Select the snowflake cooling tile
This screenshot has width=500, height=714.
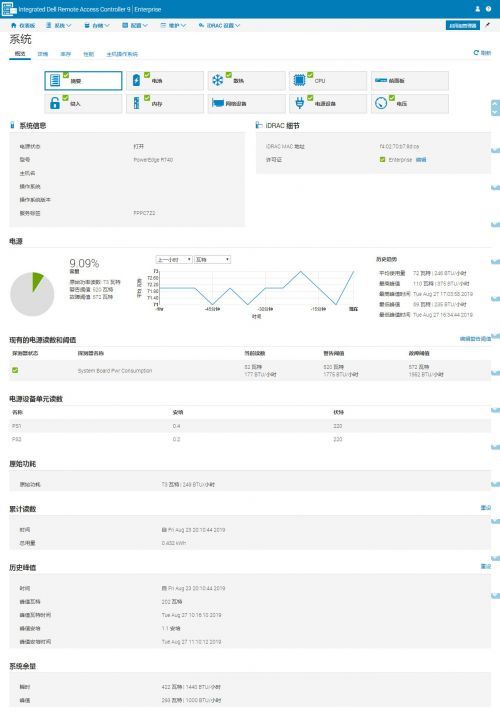point(246,81)
